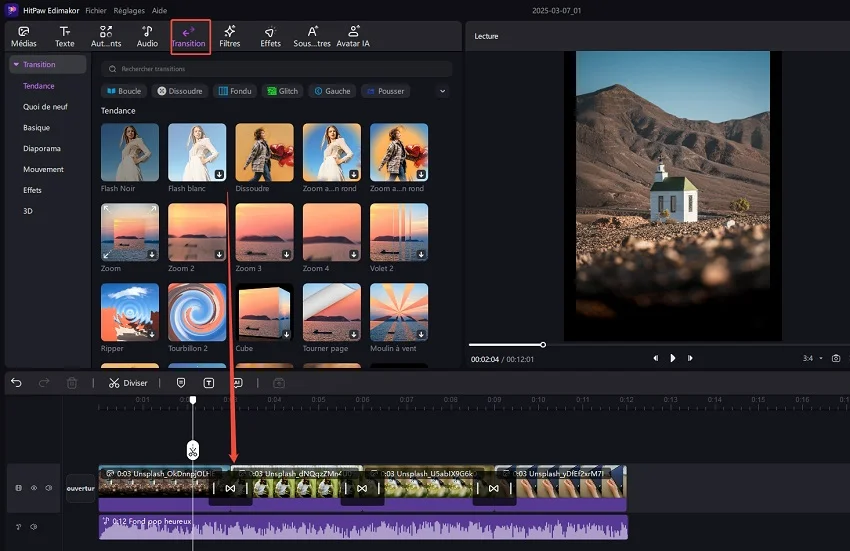Click the marker icon in timeline toolbar
850x551 pixels.
181,382
